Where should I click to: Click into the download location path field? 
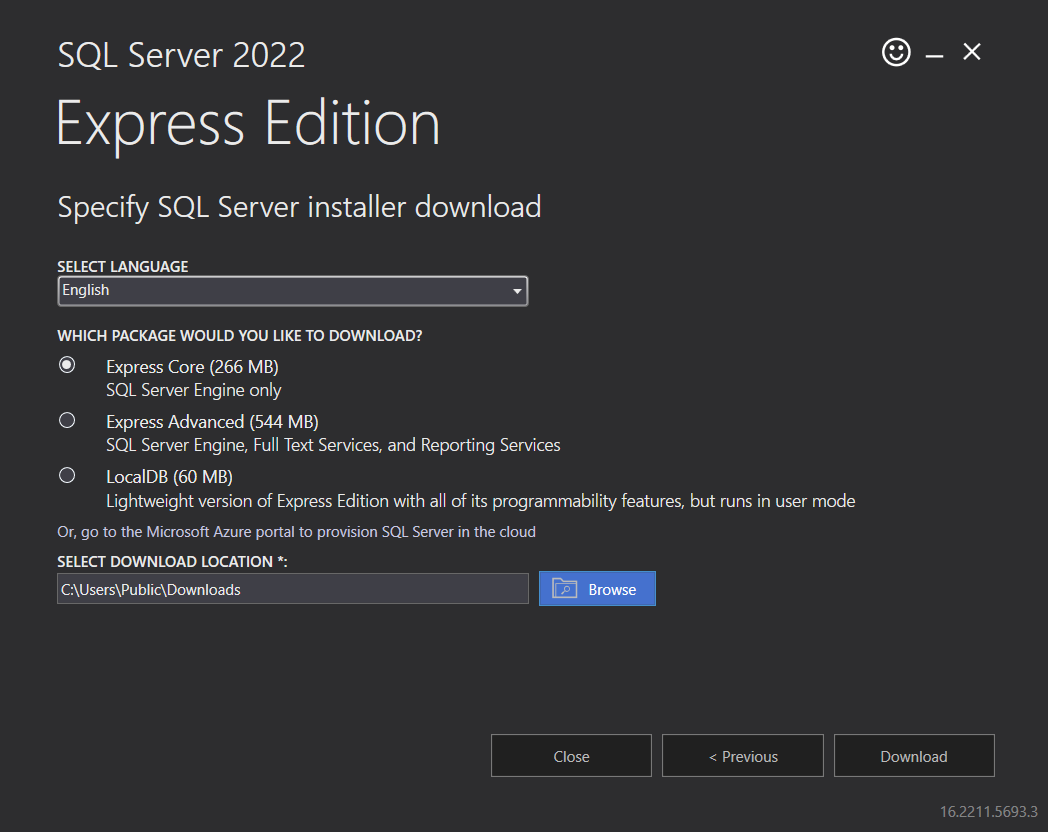(292, 589)
